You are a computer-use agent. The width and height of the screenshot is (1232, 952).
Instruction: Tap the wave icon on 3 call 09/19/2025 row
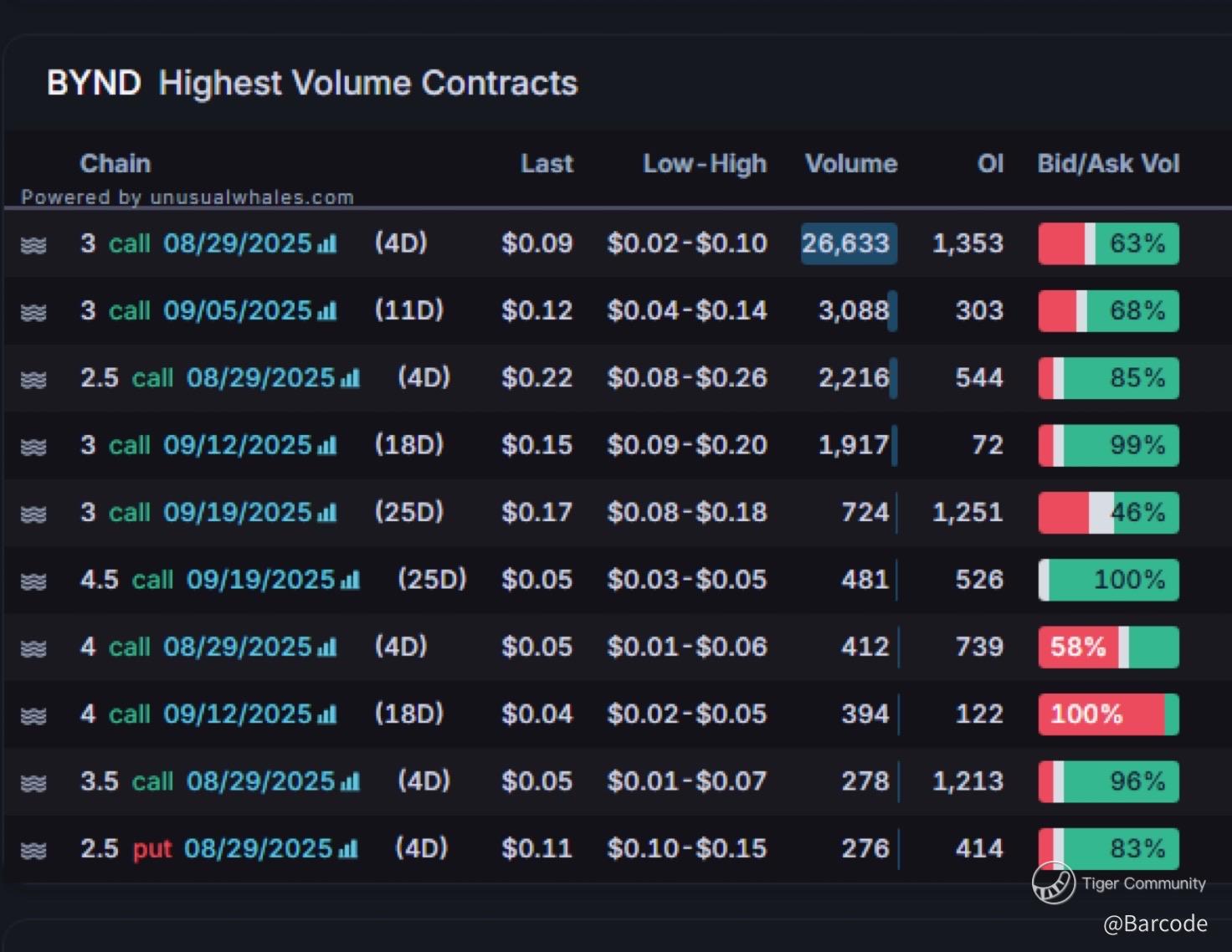(33, 514)
